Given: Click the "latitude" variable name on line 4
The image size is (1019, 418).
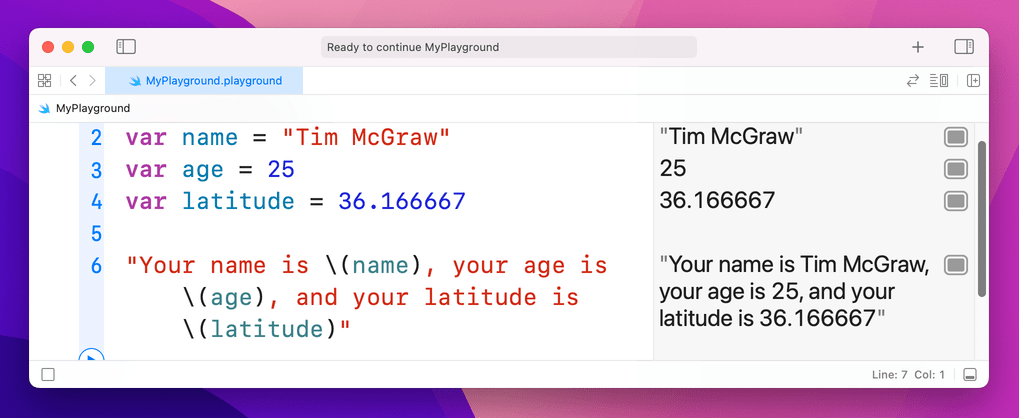Looking at the screenshot, I should click(x=238, y=202).
